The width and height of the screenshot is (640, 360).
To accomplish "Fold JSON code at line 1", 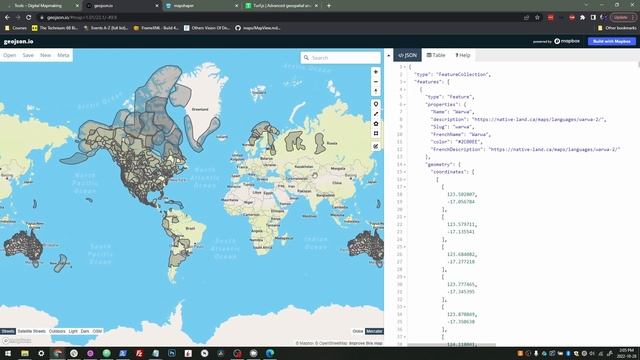I will click(x=404, y=67).
